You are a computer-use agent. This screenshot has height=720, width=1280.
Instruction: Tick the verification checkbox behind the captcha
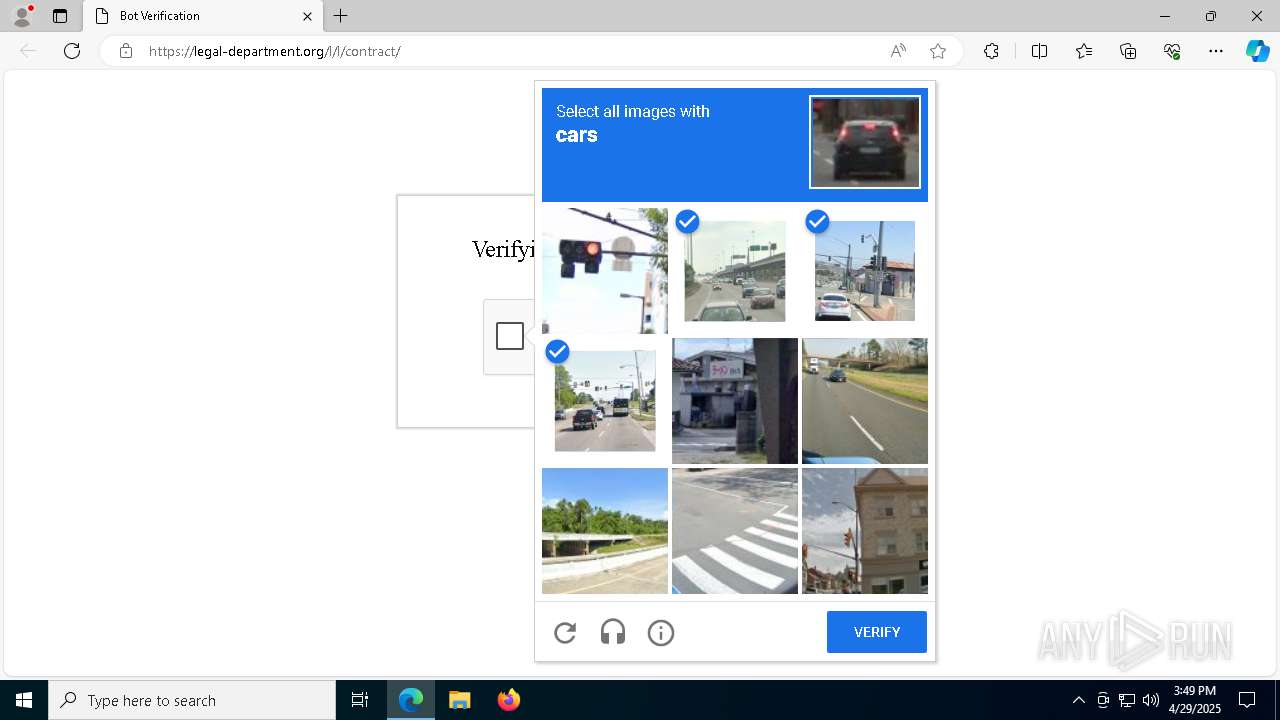coord(510,336)
